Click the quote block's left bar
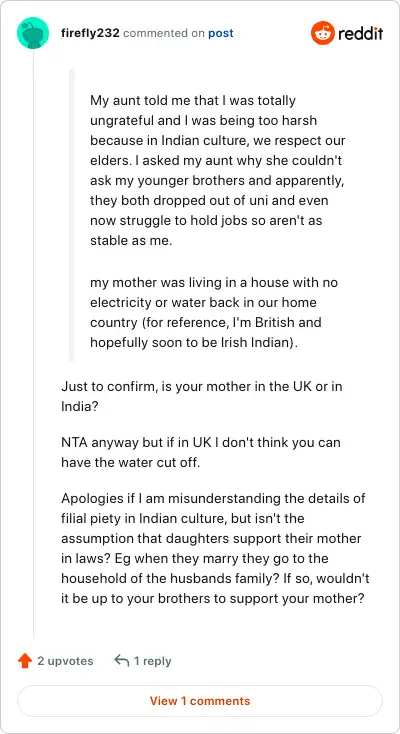 click(x=72, y=214)
